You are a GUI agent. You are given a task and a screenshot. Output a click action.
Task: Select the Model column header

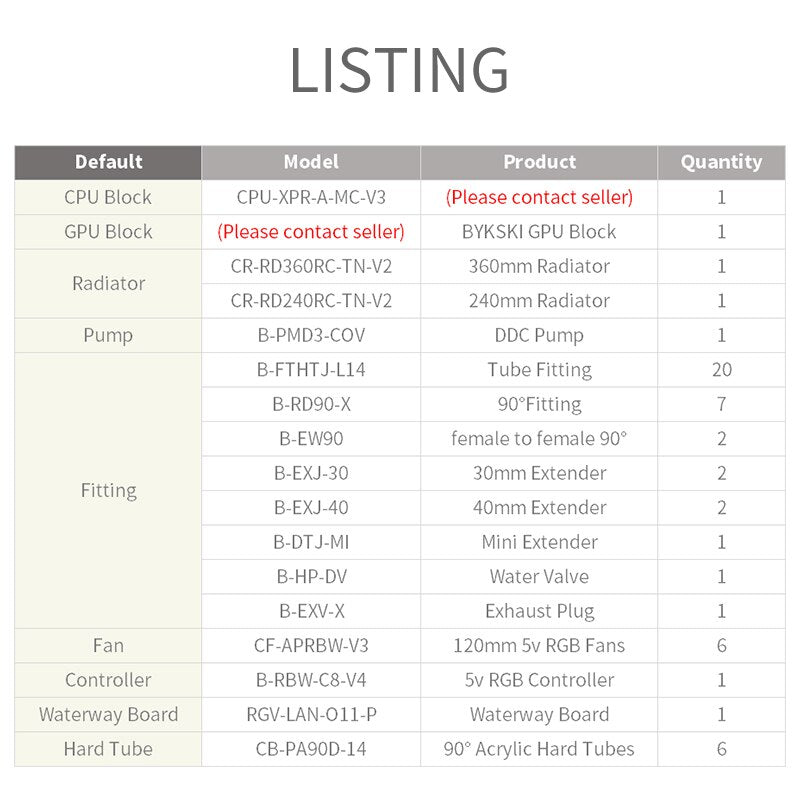tap(311, 162)
